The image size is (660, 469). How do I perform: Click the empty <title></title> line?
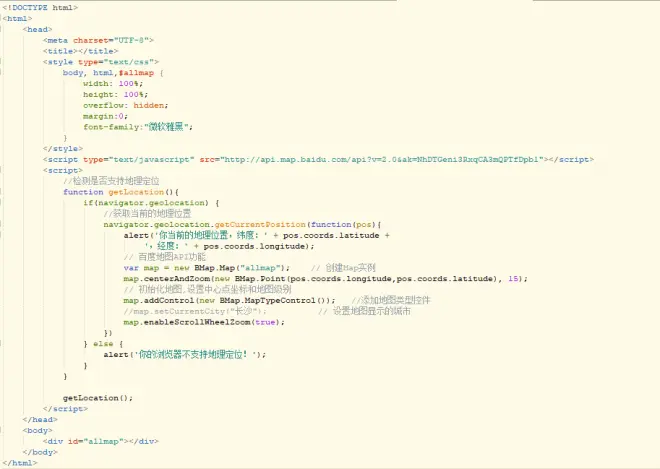pyautogui.click(x=80, y=51)
